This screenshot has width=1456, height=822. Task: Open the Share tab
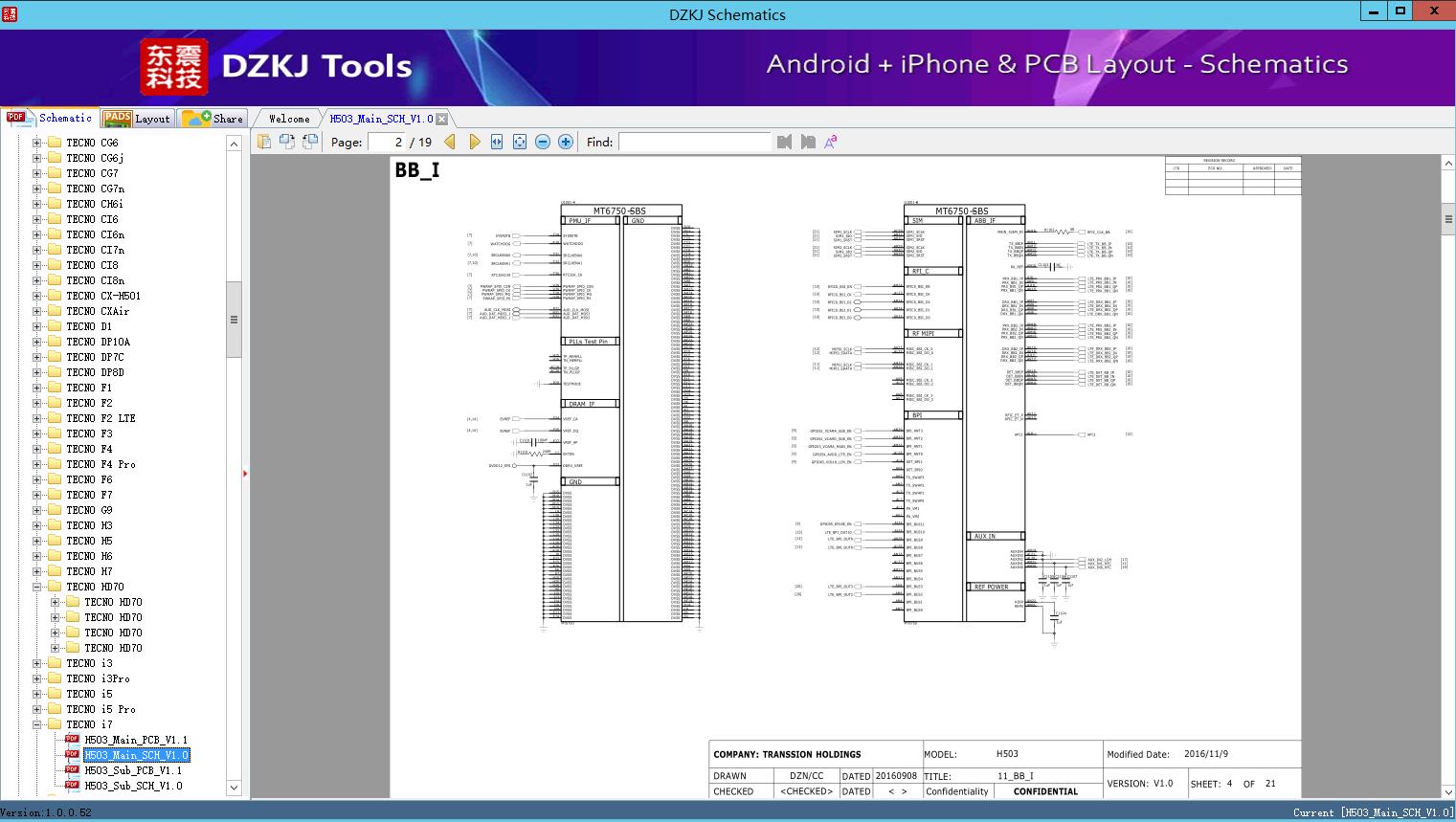[x=213, y=119]
